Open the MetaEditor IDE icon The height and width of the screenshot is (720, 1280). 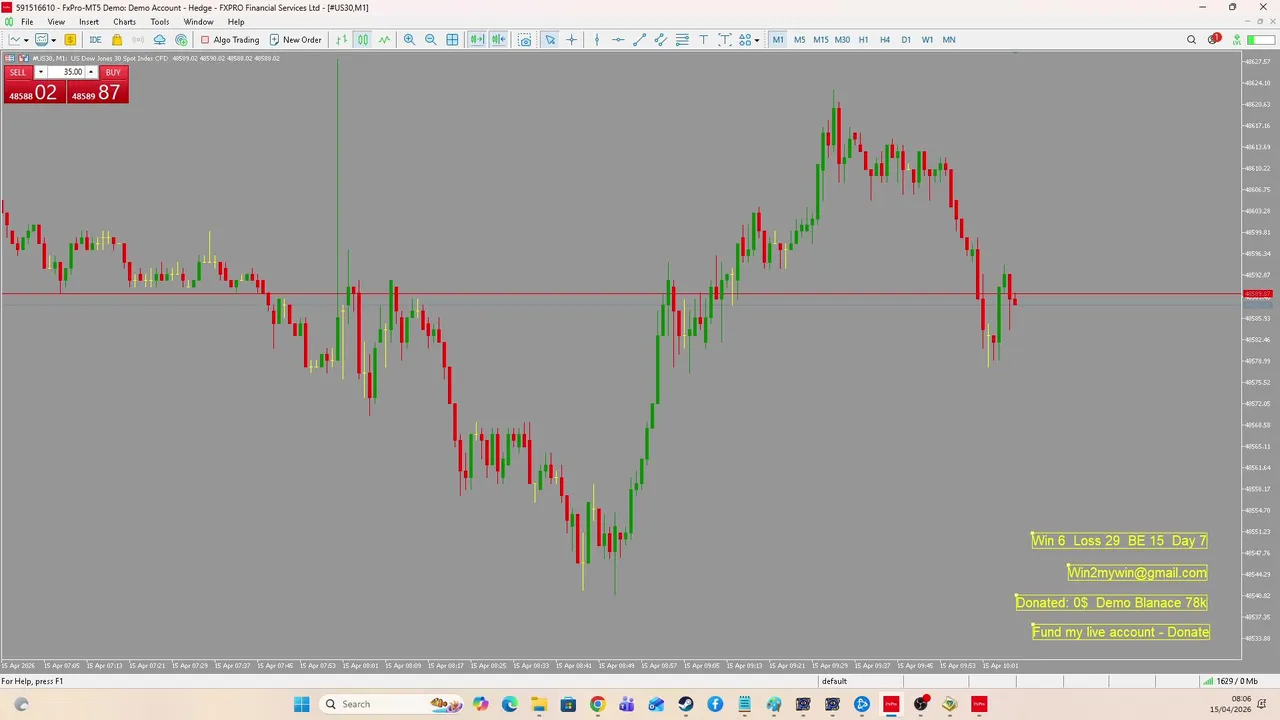(x=95, y=40)
